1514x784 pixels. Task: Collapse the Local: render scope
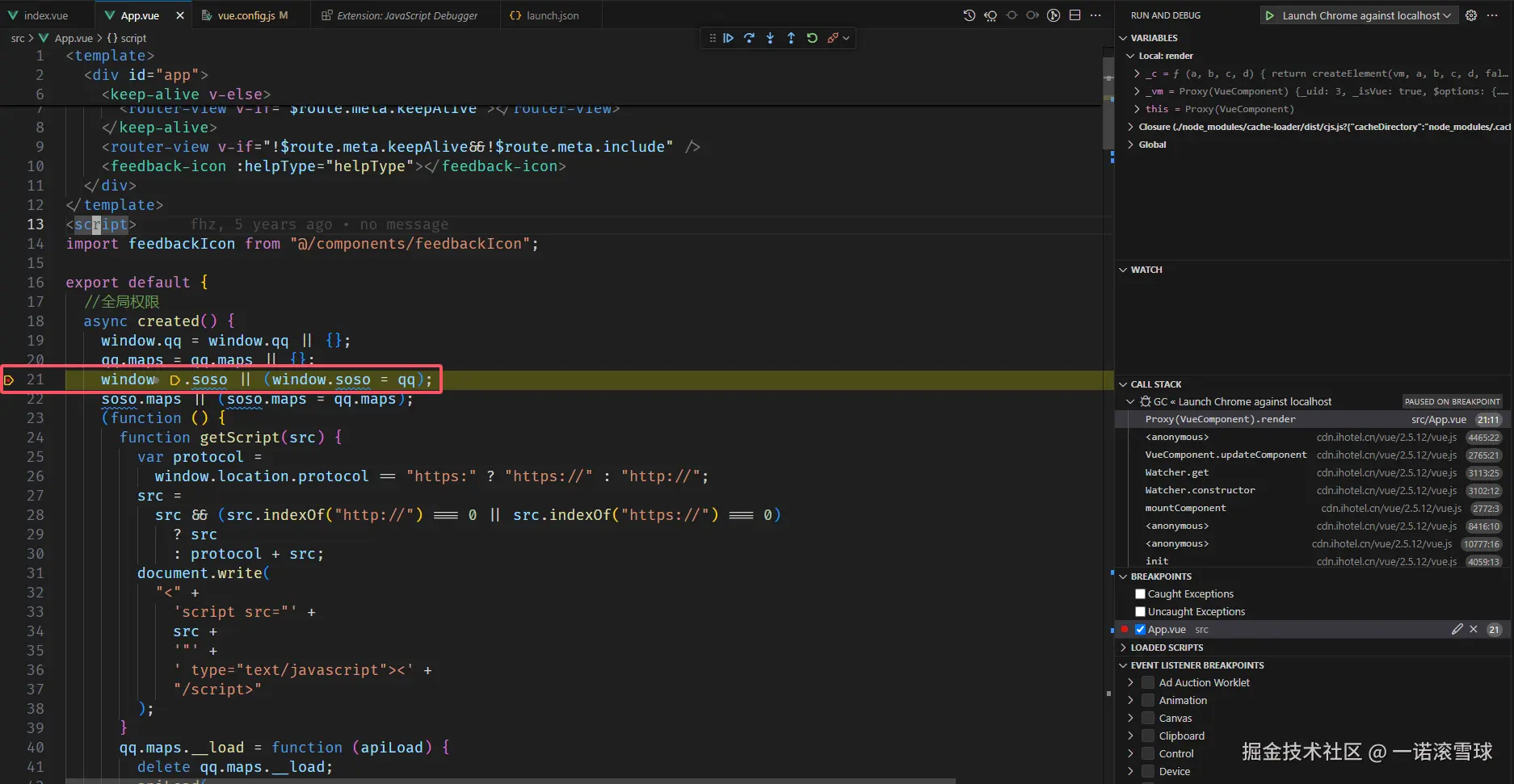pyautogui.click(x=1130, y=56)
